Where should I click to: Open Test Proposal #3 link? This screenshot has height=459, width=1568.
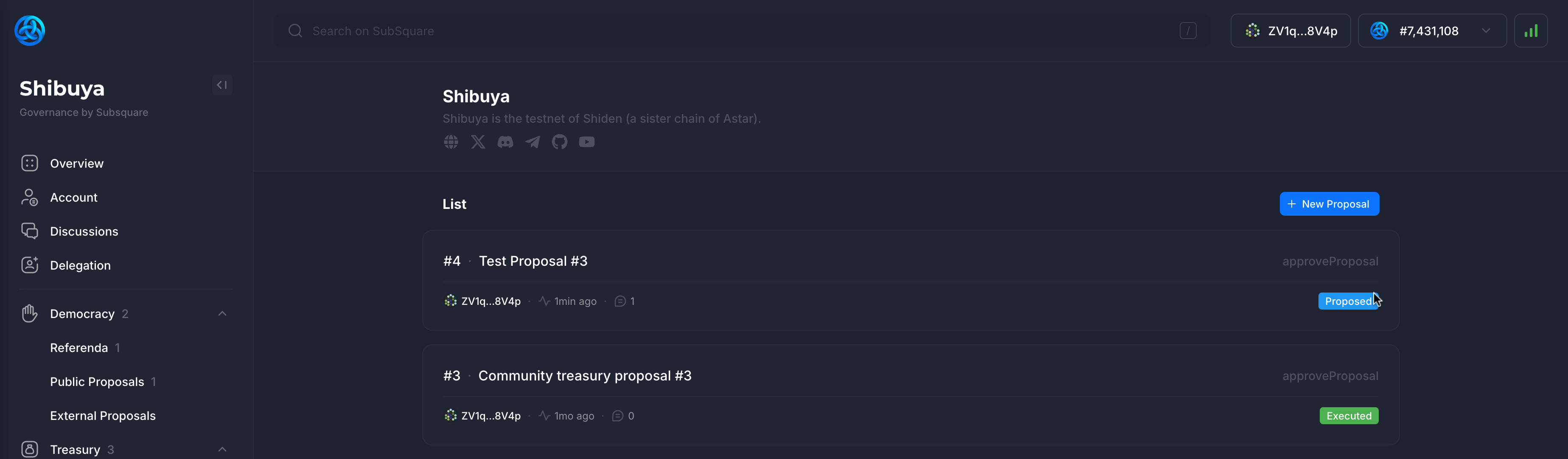533,261
